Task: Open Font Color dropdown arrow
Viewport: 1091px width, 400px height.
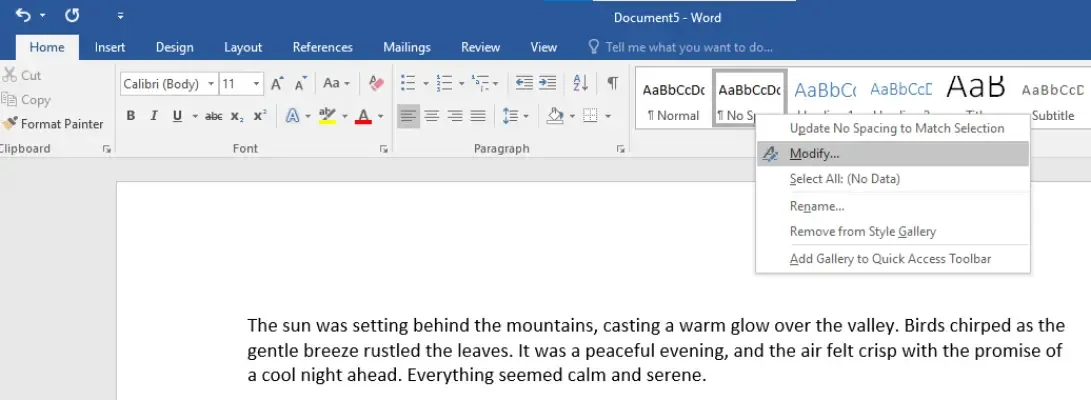Action: coord(381,116)
